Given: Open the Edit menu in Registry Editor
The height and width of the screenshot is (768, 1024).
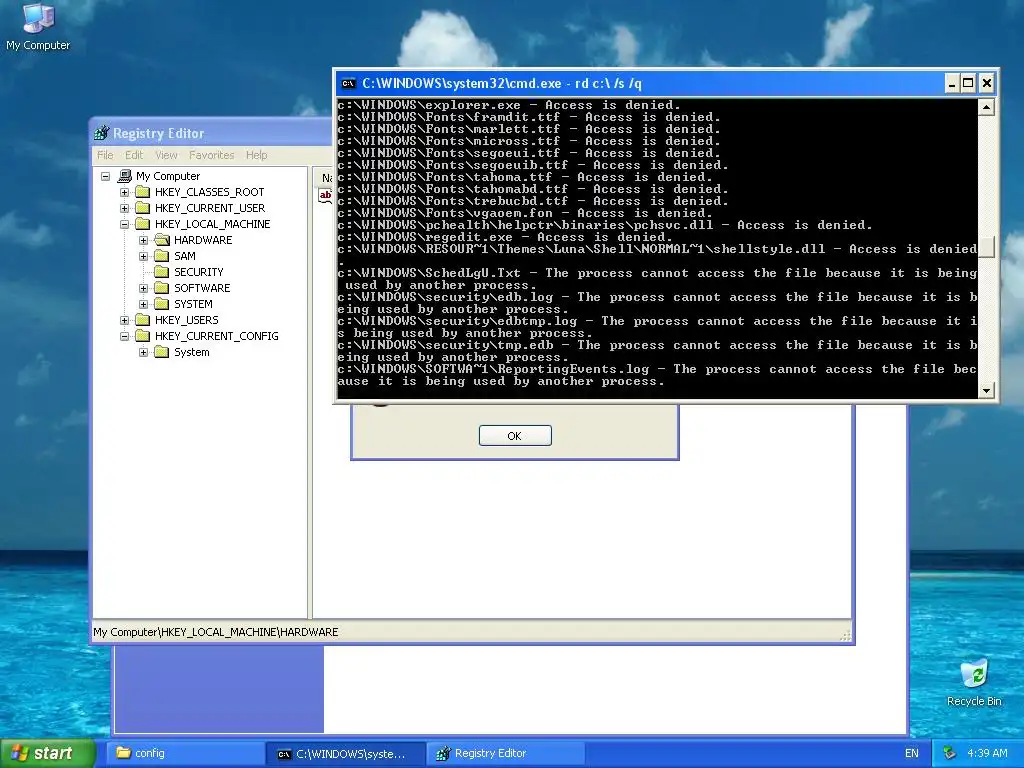Looking at the screenshot, I should point(134,155).
